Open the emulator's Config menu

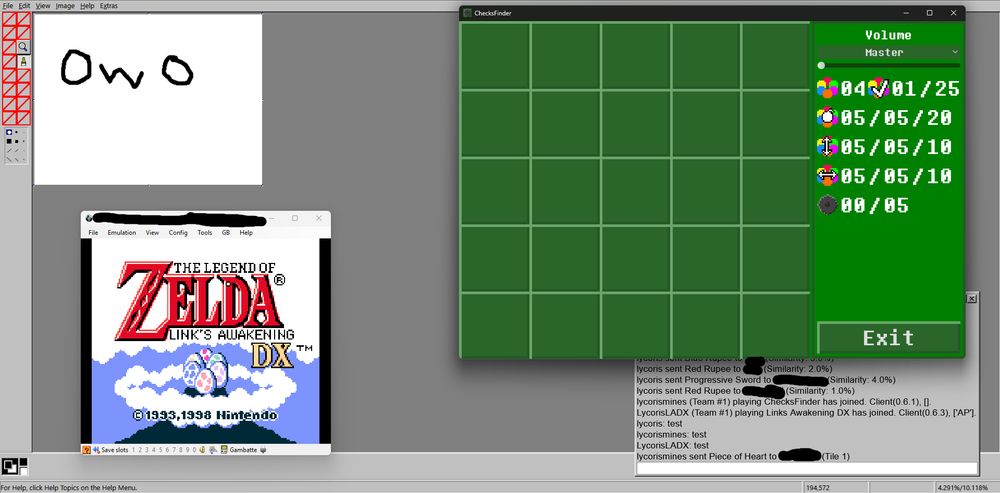click(x=178, y=233)
